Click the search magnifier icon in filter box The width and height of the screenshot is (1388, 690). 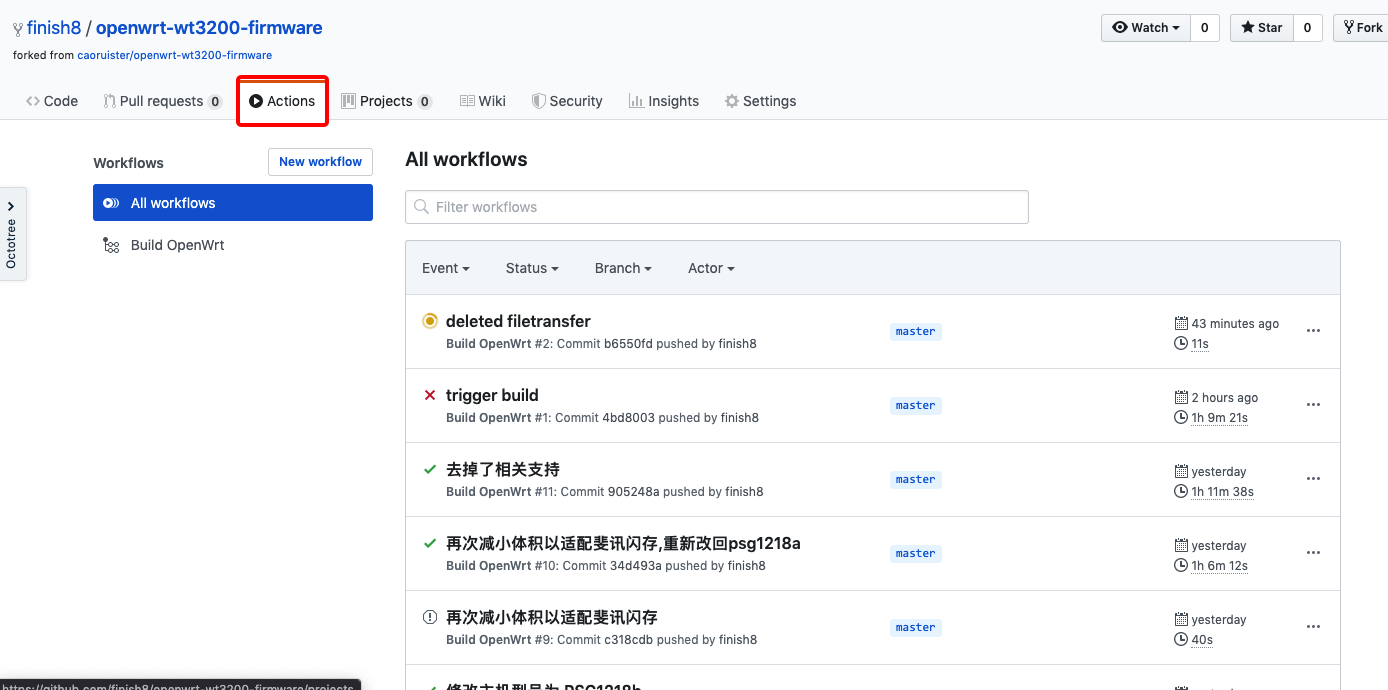tap(422, 207)
